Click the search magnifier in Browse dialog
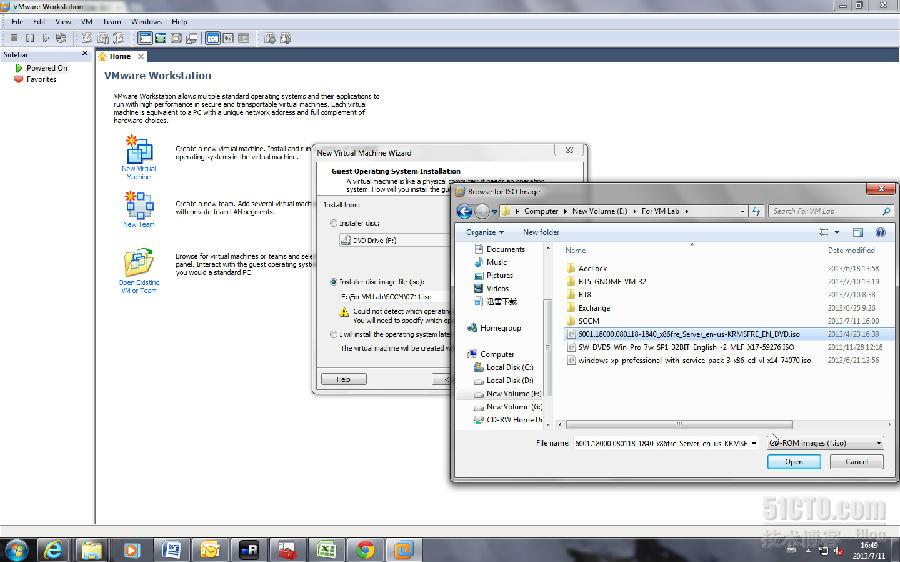Viewport: 900px width, 562px height. (886, 211)
